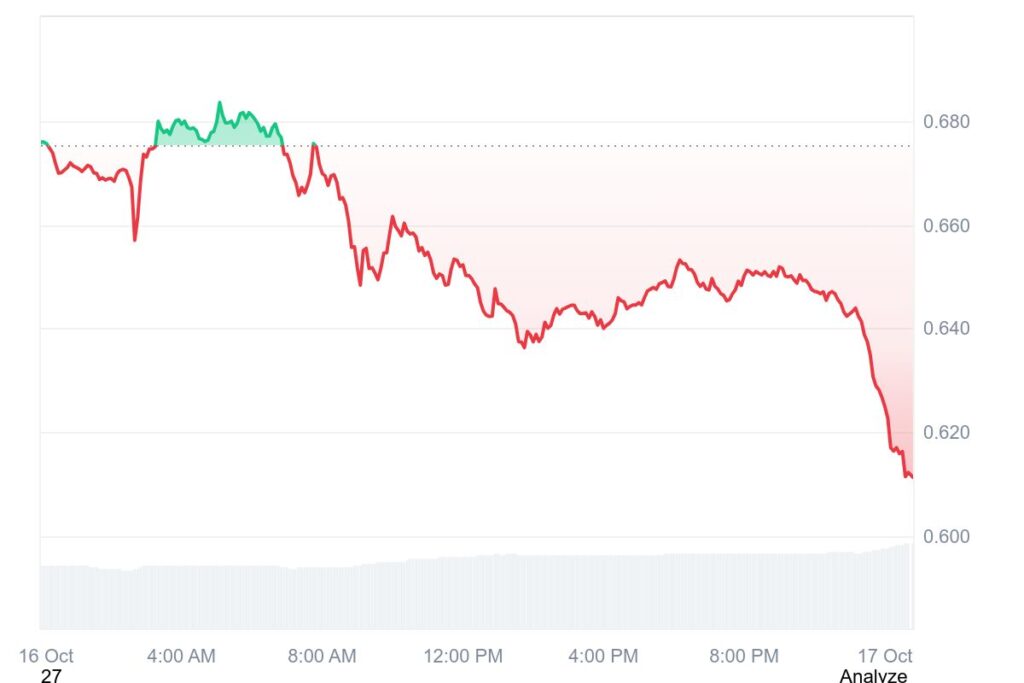Select the 4:00 AM time label
1024x683 pixels.
coord(181,656)
